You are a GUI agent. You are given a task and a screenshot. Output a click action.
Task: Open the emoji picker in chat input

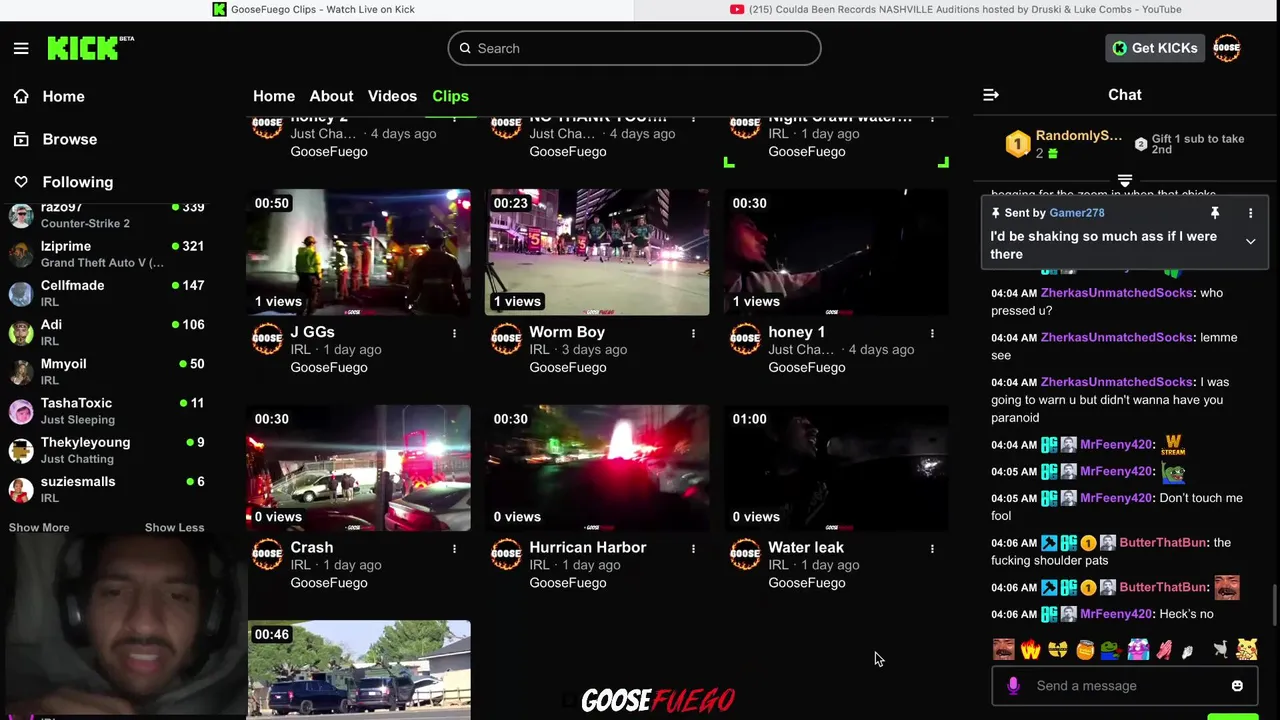pos(1237,686)
